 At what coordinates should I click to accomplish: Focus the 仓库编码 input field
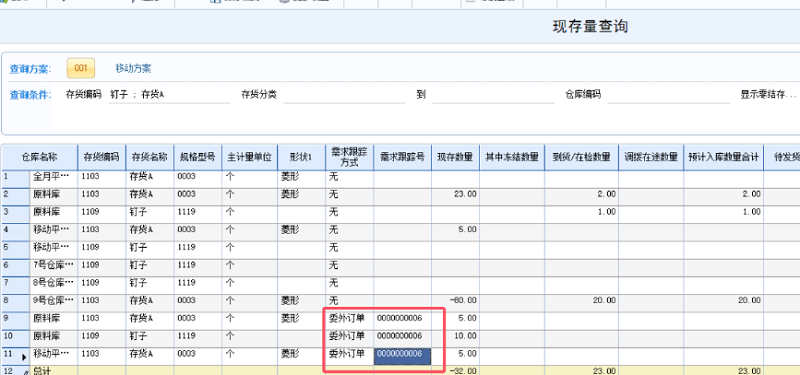(x=668, y=95)
